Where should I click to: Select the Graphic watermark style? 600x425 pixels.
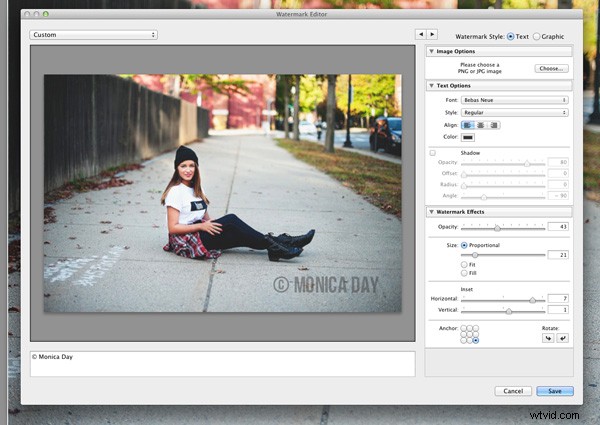[x=536, y=36]
